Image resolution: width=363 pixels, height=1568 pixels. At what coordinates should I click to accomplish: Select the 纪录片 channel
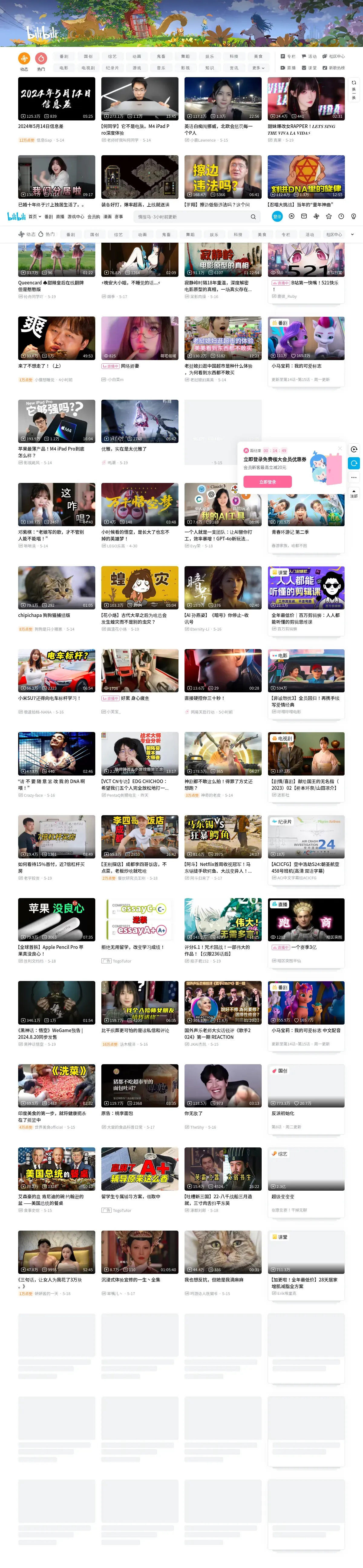pos(113,68)
